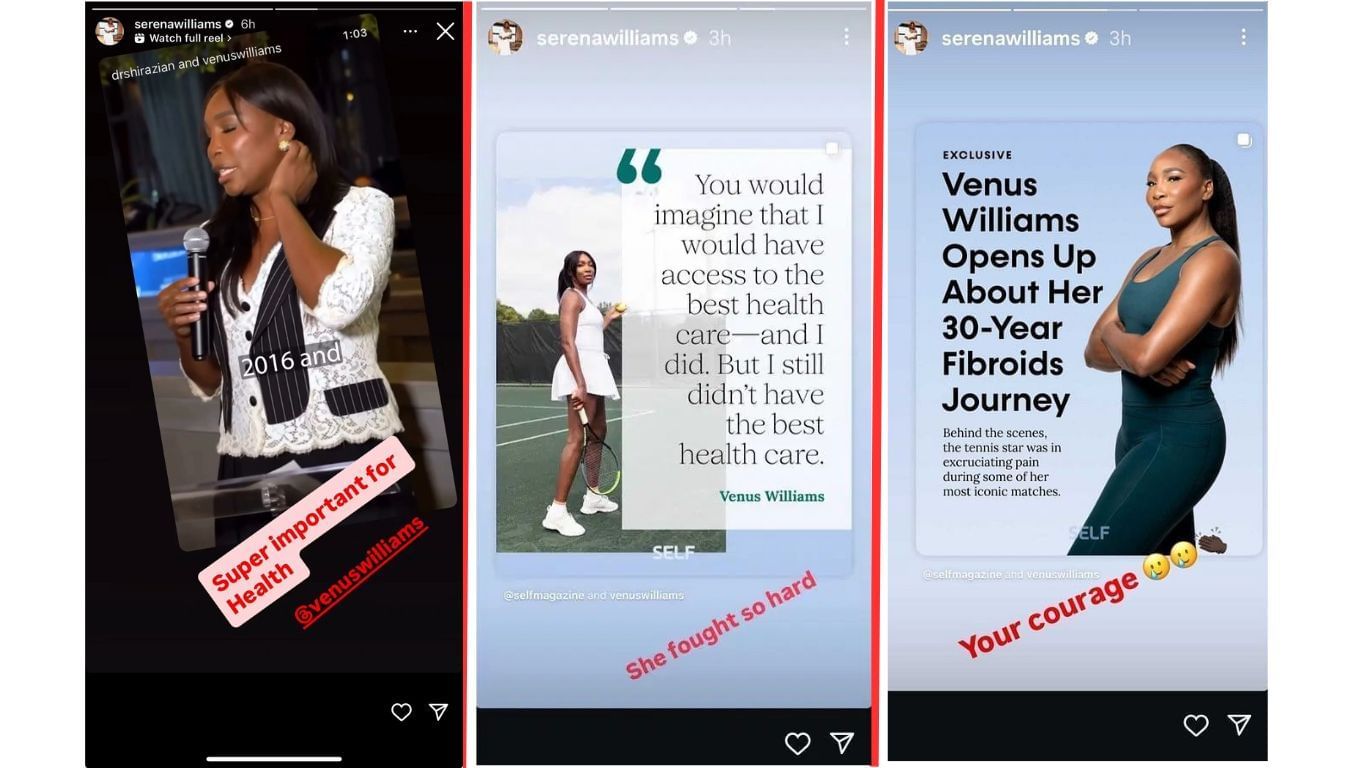Screen dimensions: 1366x768
Task: Like the first story with the heart icon
Action: point(401,712)
